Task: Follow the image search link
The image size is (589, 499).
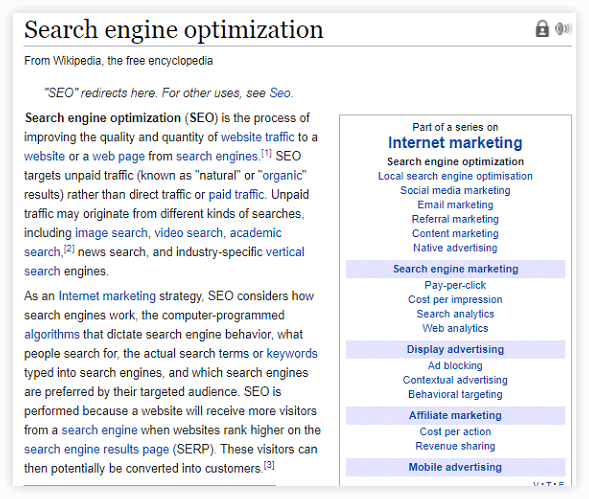Action: pos(111,233)
